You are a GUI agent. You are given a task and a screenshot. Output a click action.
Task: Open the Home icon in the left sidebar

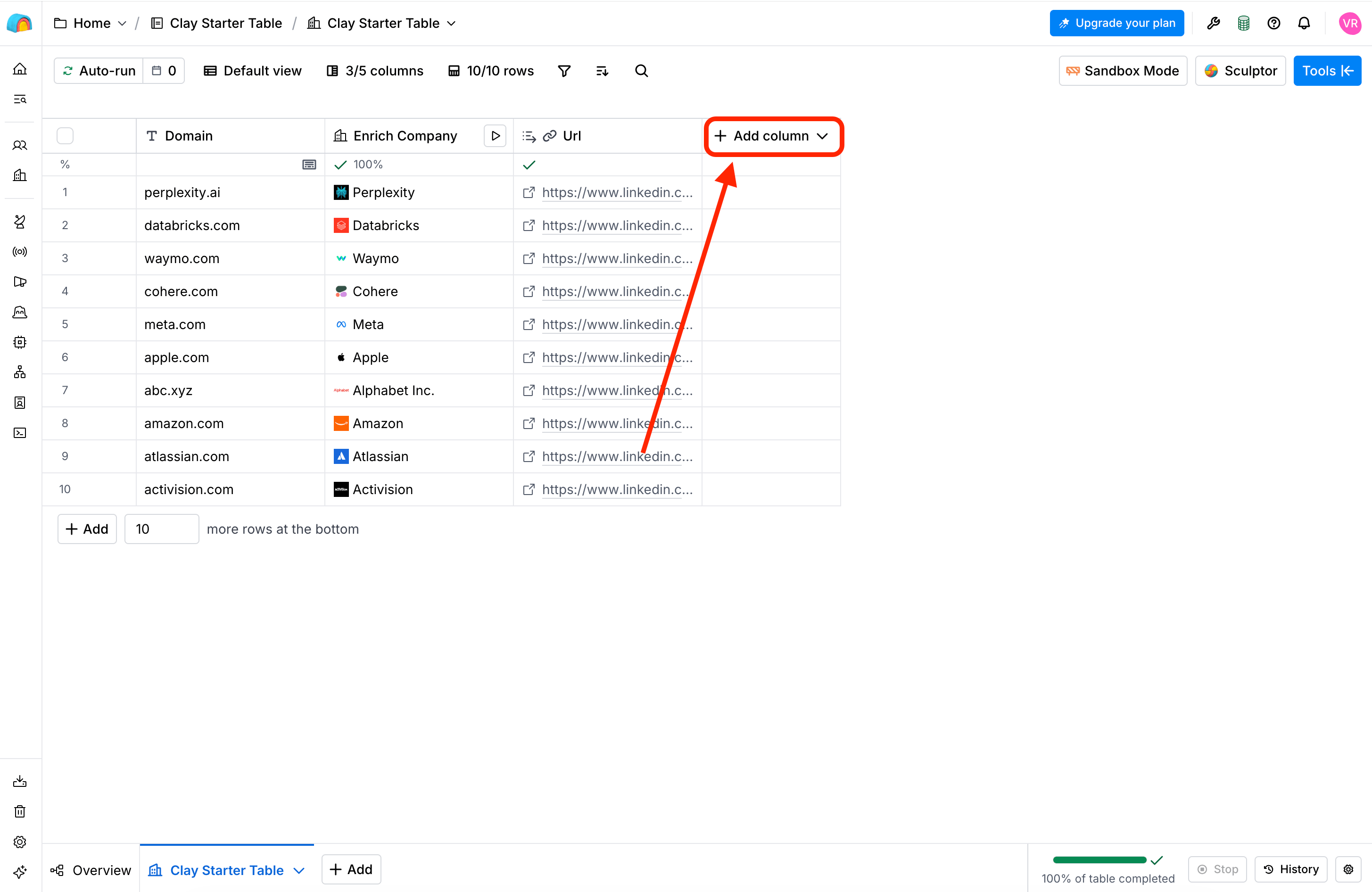(x=20, y=69)
